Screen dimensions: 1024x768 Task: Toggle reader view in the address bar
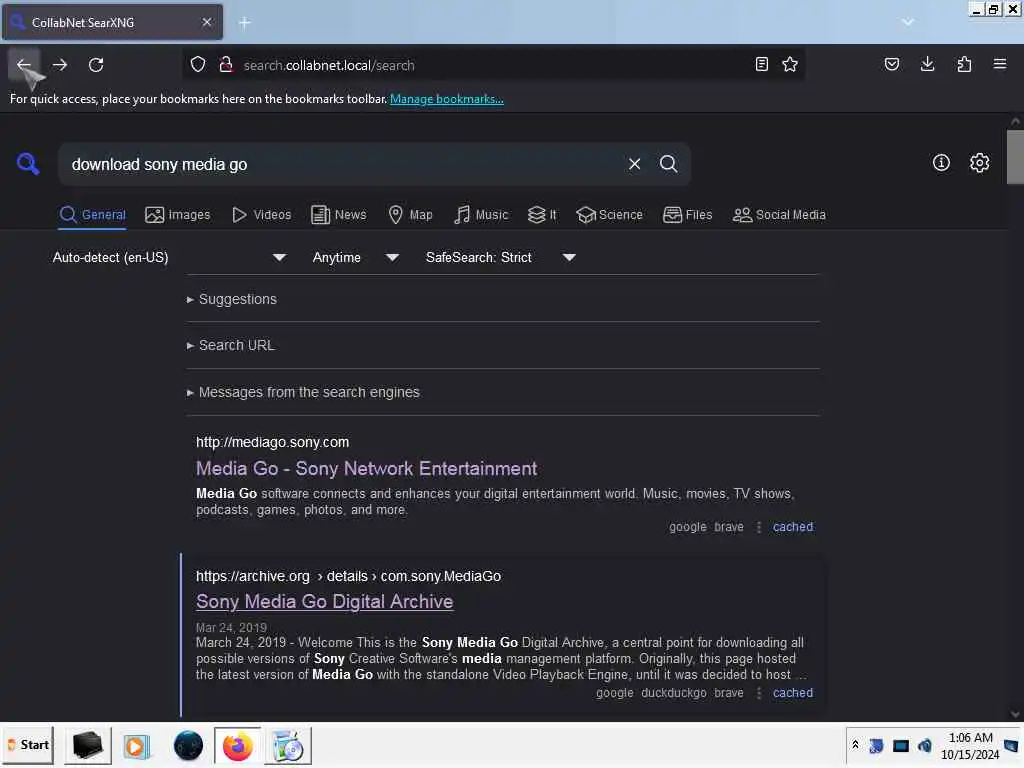(761, 64)
